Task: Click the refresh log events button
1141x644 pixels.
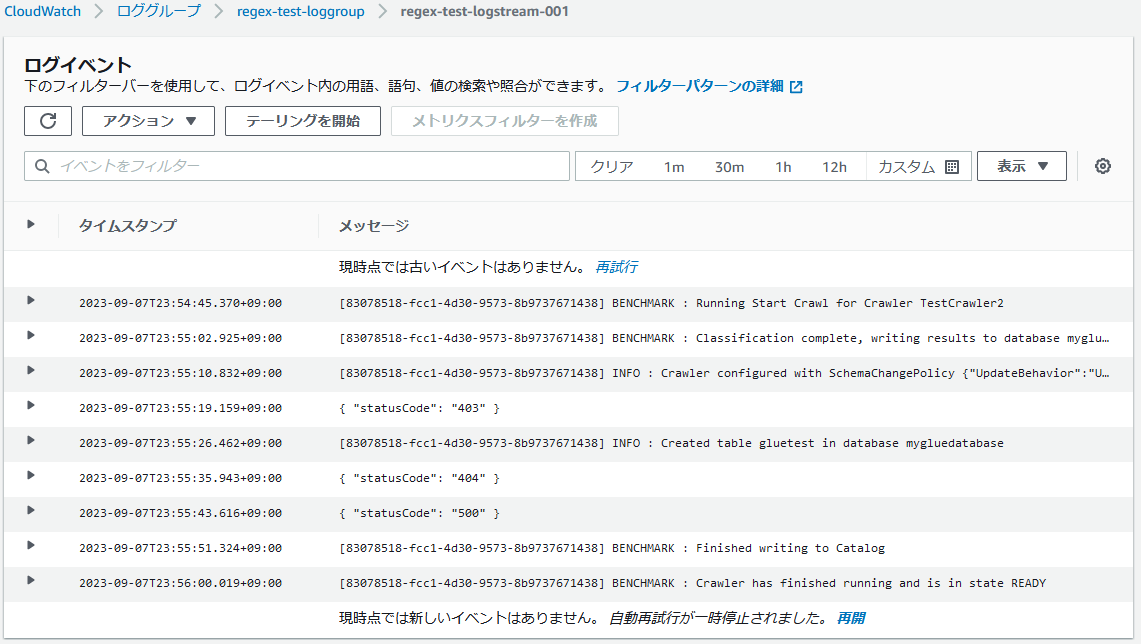Action: 48,121
